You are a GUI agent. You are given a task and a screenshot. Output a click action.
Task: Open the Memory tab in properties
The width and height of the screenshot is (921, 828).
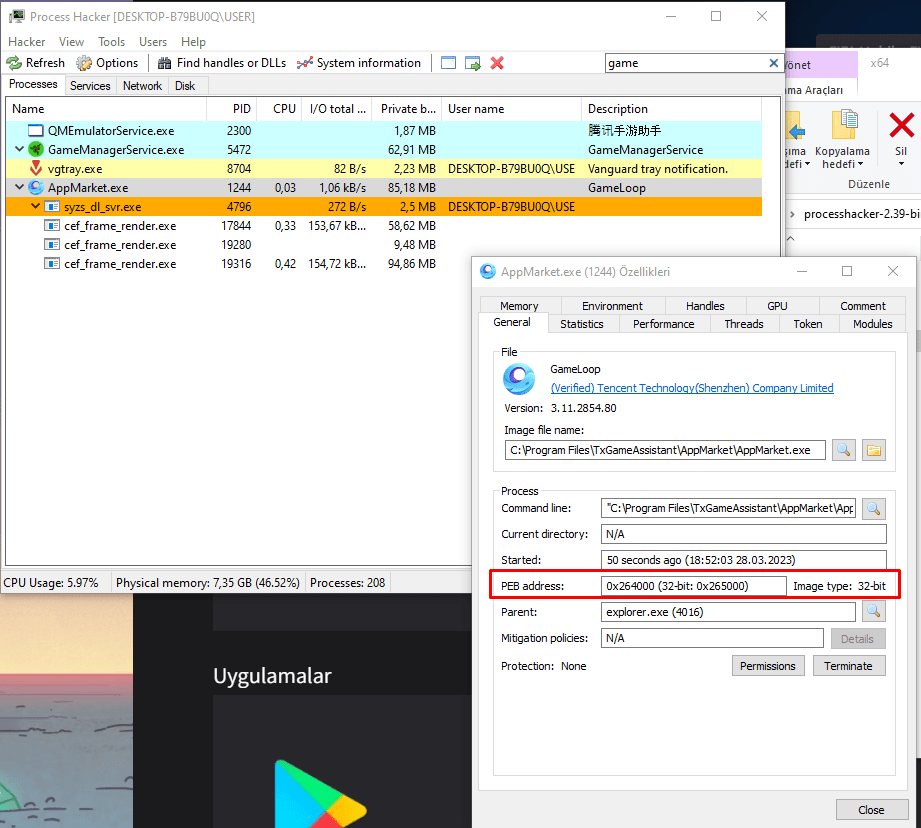tap(519, 306)
